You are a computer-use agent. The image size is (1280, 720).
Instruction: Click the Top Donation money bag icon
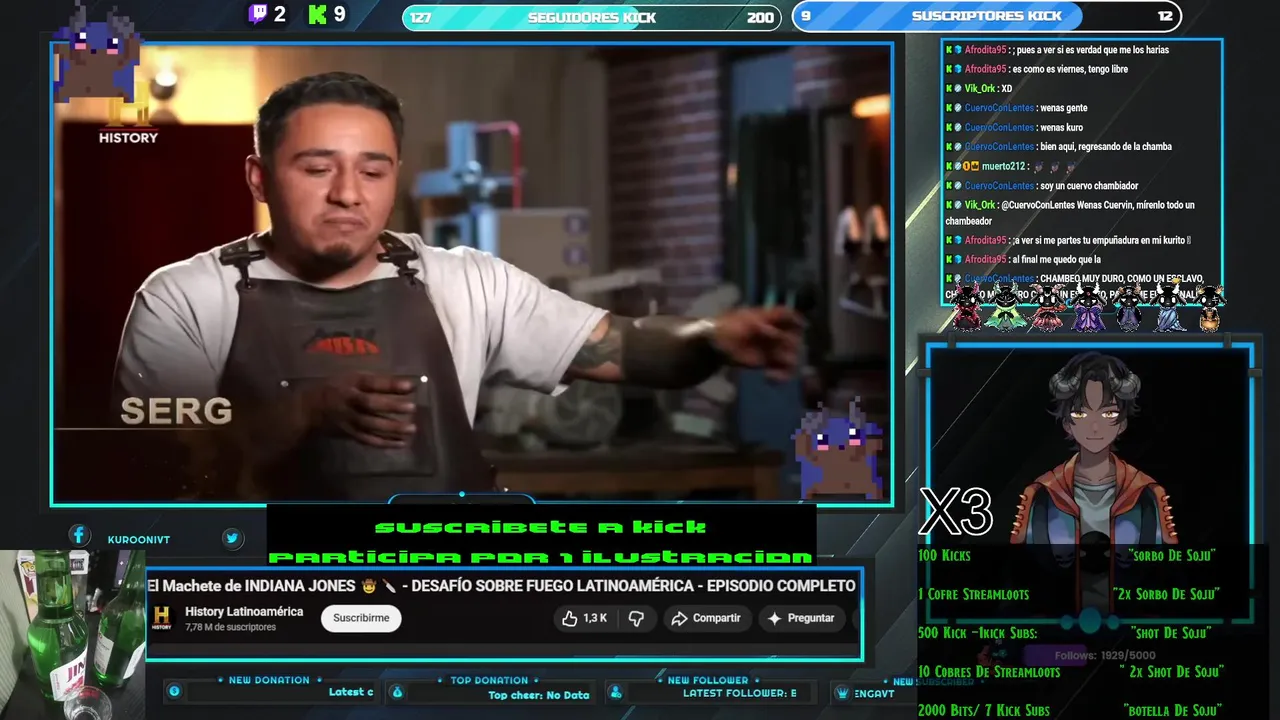pos(397,692)
